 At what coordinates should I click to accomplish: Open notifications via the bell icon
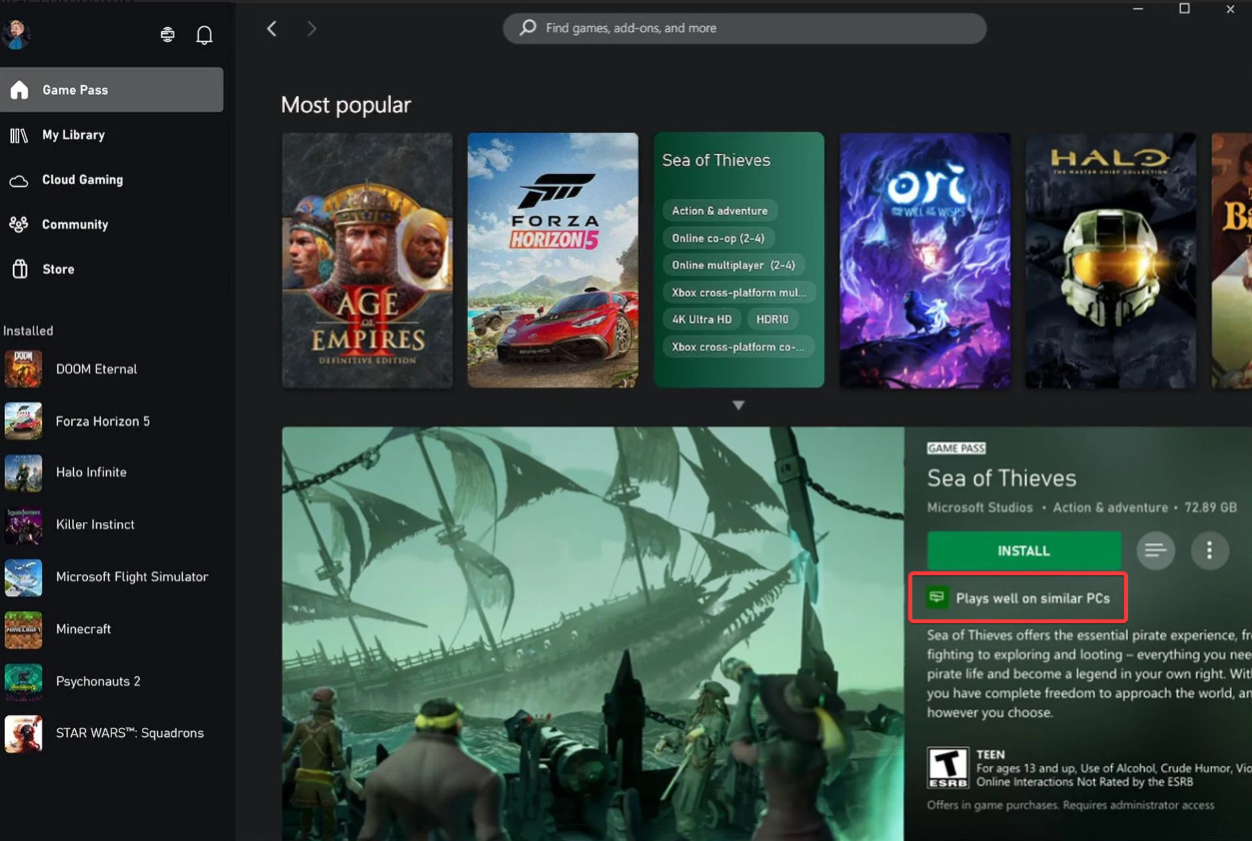coord(204,34)
